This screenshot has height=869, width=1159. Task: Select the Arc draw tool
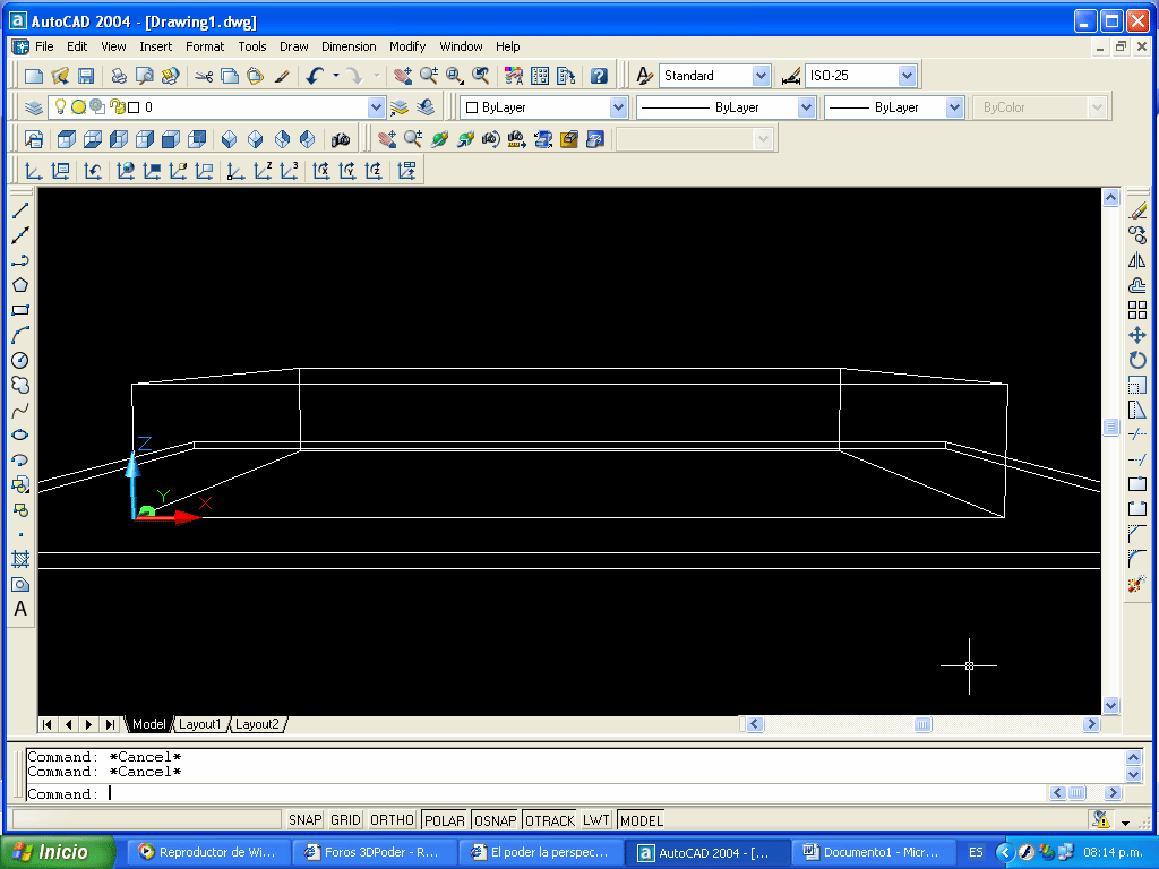[20, 335]
